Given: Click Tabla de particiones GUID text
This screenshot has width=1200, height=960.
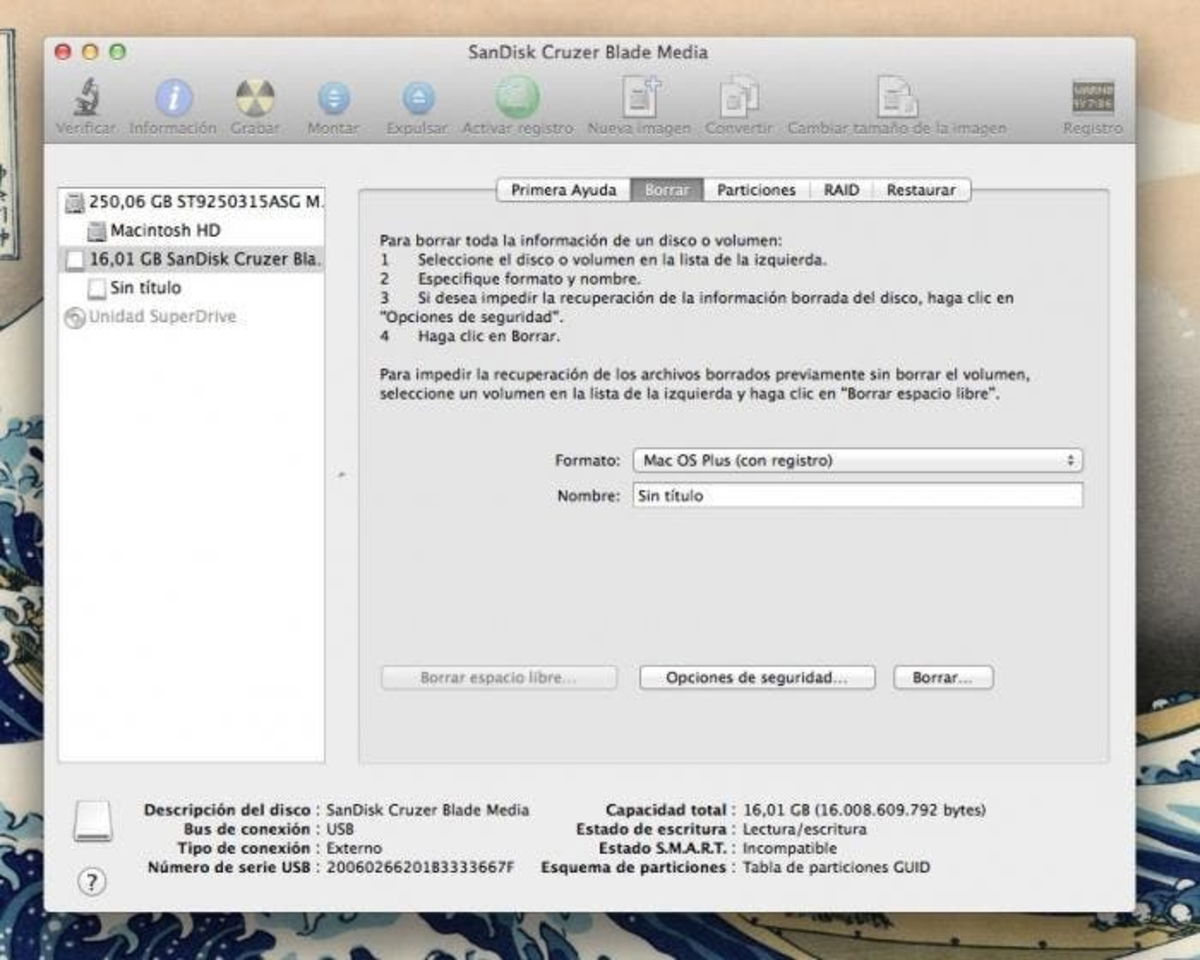Looking at the screenshot, I should (836, 868).
